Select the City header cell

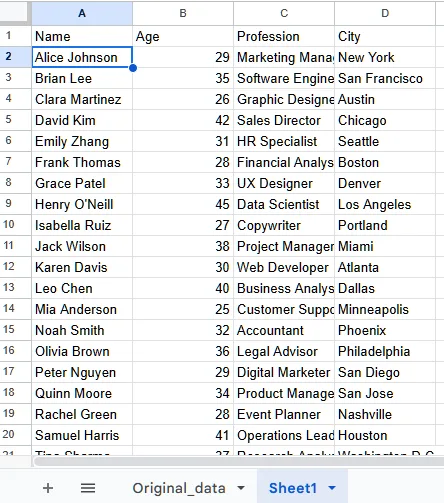[x=385, y=36]
